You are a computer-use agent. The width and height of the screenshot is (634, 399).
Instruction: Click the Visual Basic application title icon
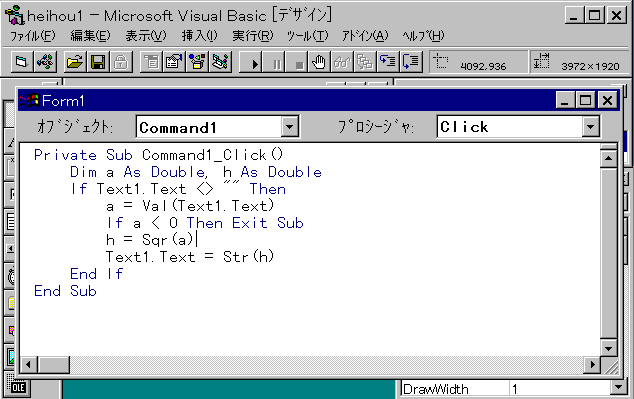coord(15,15)
